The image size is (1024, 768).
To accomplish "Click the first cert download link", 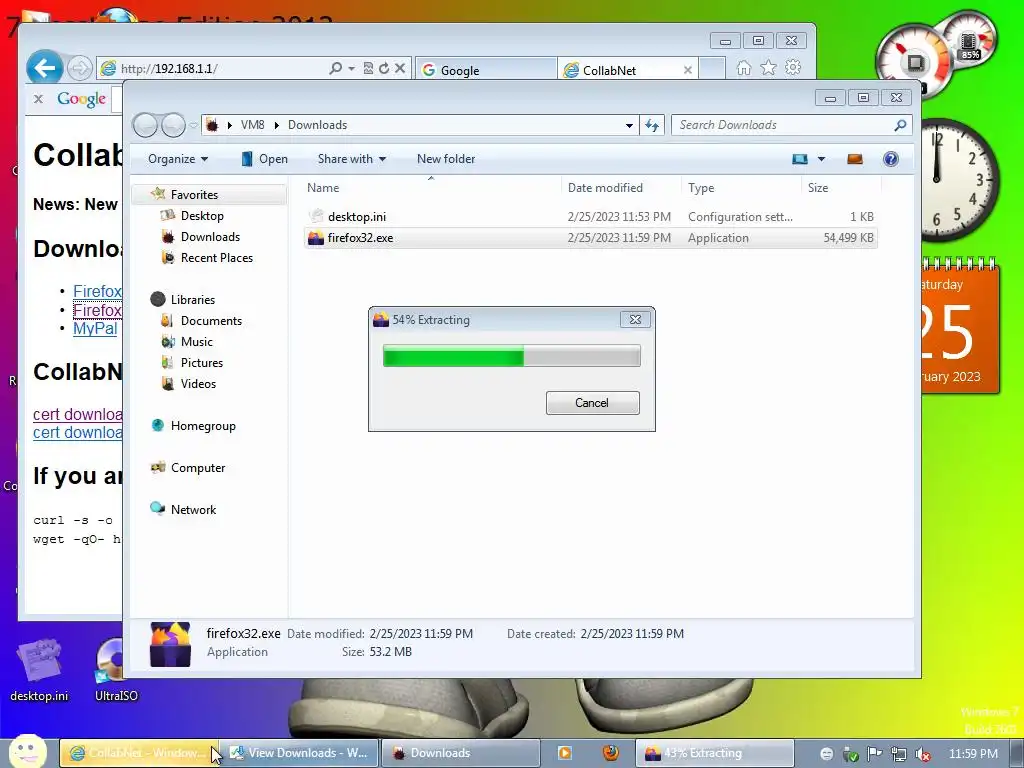I will 78,414.
